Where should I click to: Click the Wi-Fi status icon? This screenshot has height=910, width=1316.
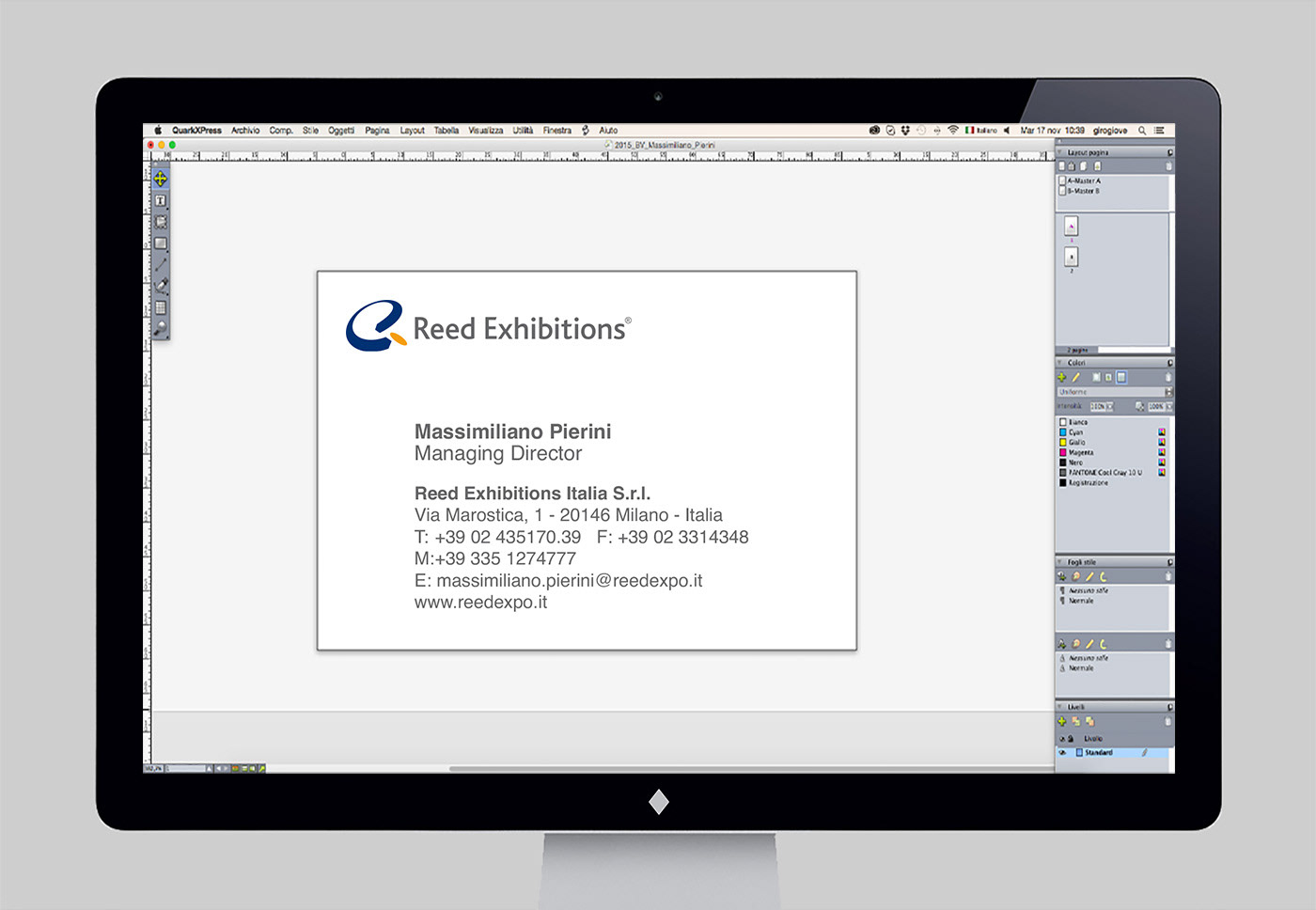coord(953,131)
